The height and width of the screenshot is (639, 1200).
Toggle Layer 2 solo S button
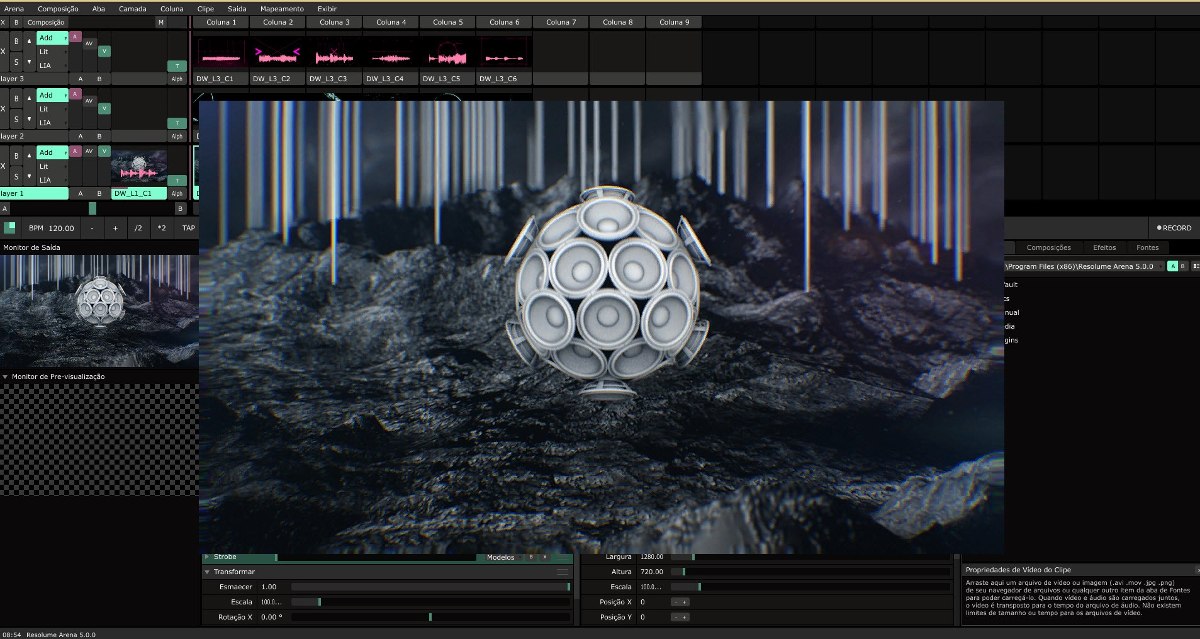click(16, 118)
